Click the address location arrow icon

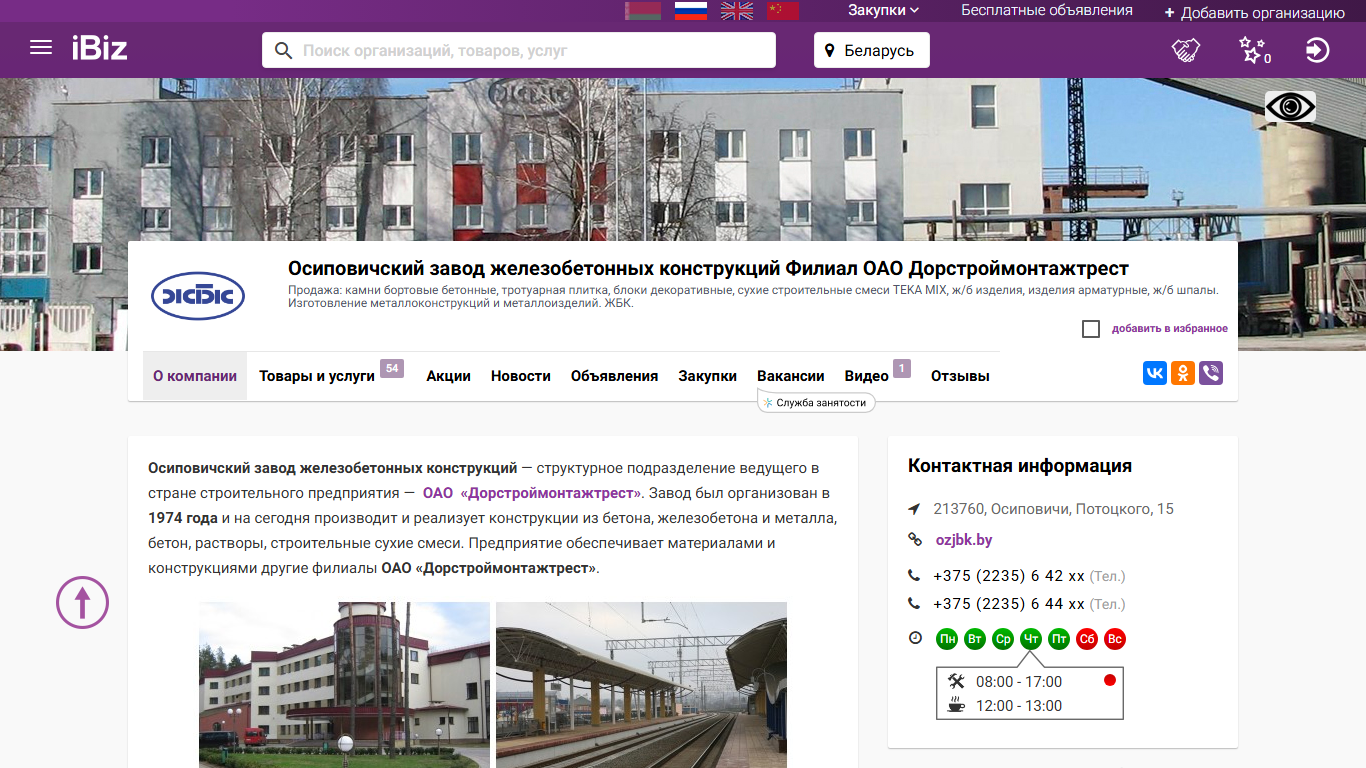coord(914,510)
